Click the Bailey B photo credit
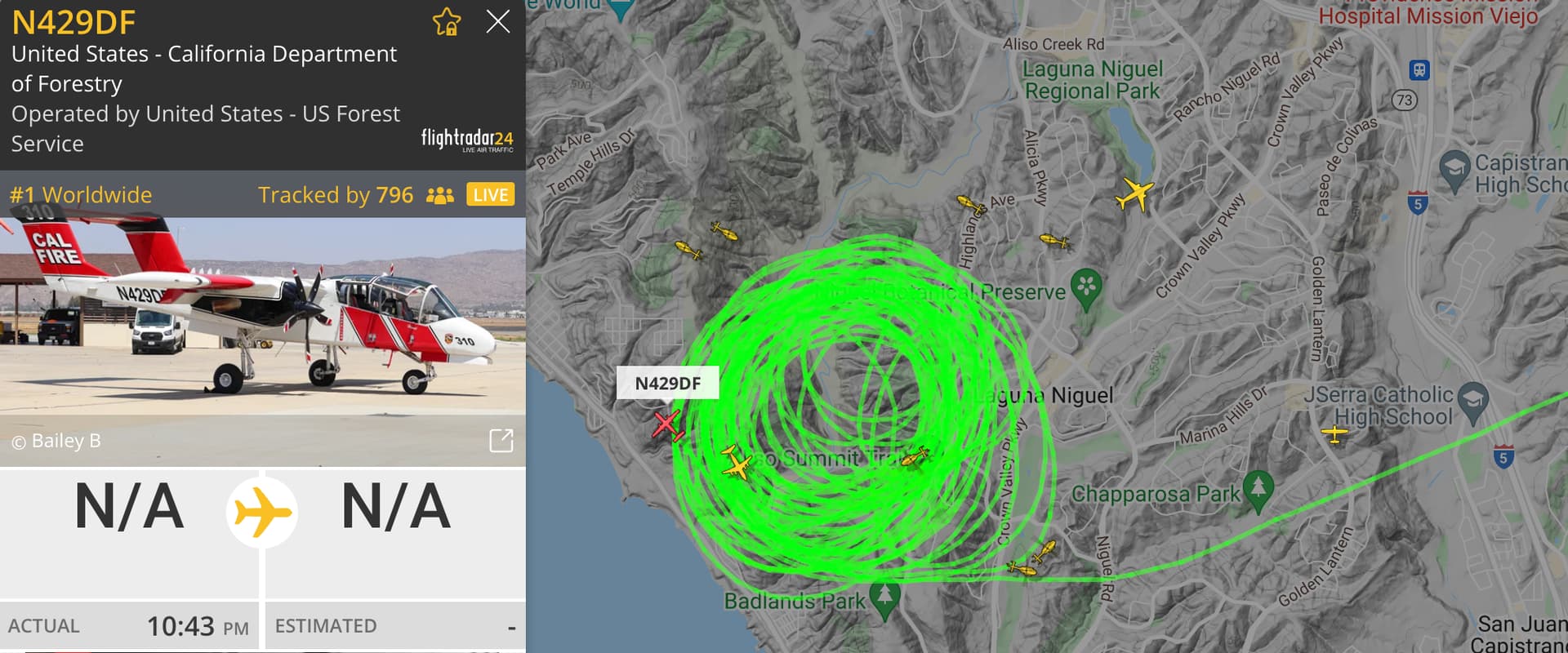The width and height of the screenshot is (1568, 653). point(56,442)
